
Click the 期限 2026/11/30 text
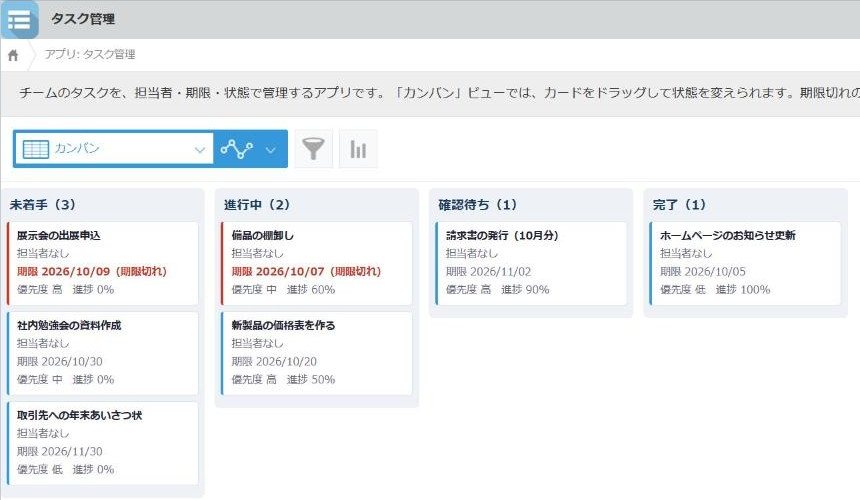click(60, 451)
